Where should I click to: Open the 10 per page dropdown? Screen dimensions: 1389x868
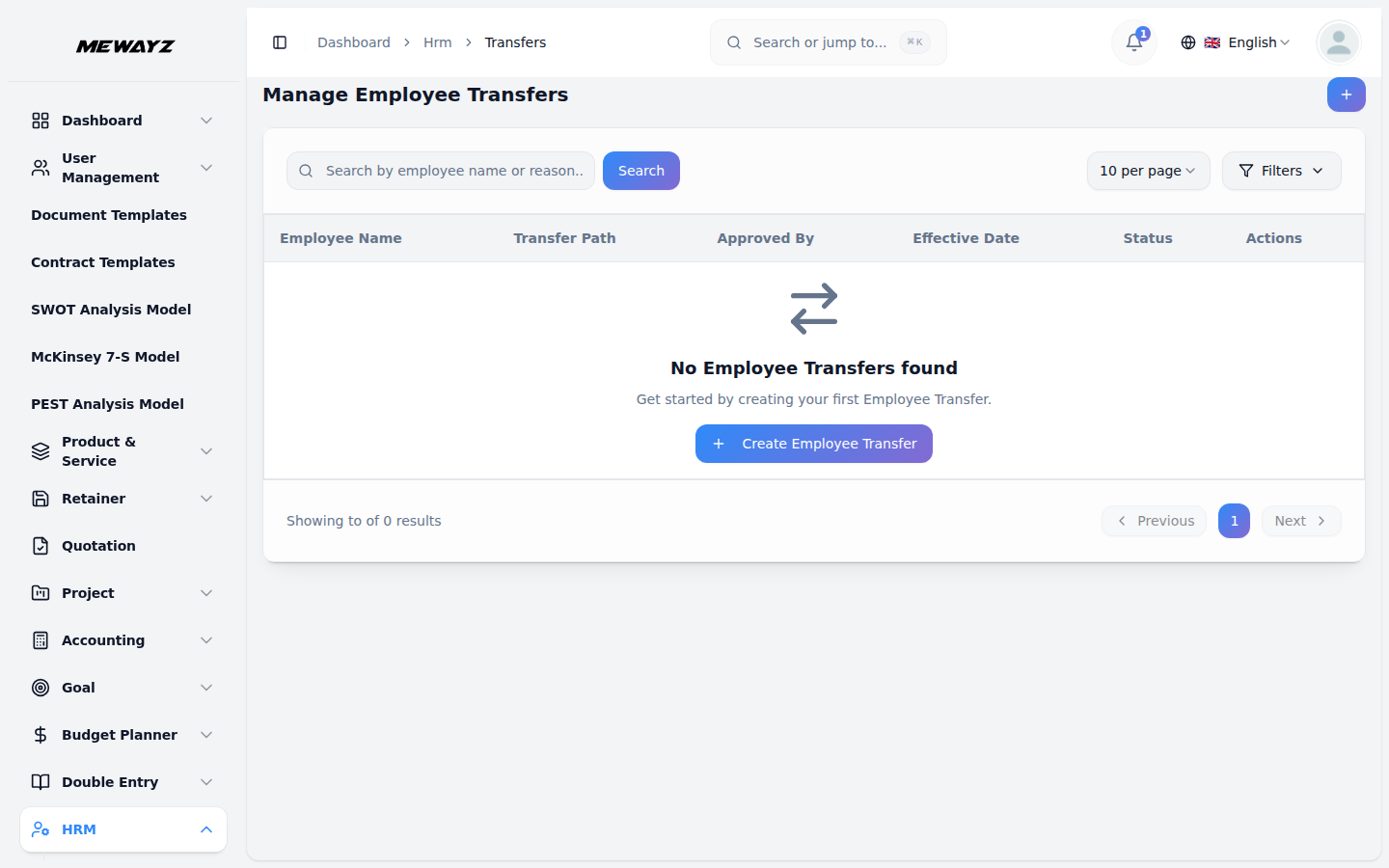tap(1148, 171)
